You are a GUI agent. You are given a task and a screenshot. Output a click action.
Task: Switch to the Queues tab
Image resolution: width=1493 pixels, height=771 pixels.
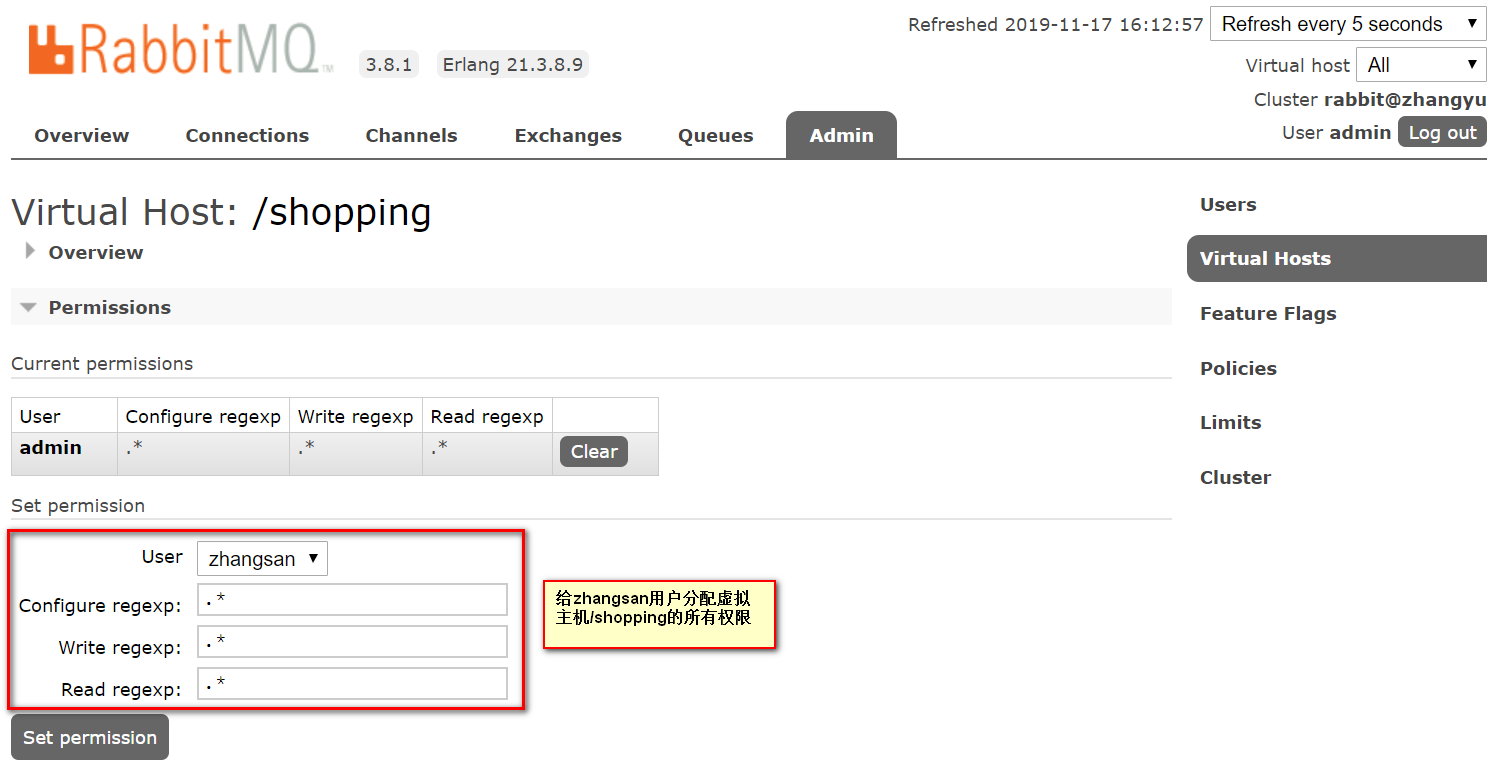point(714,135)
